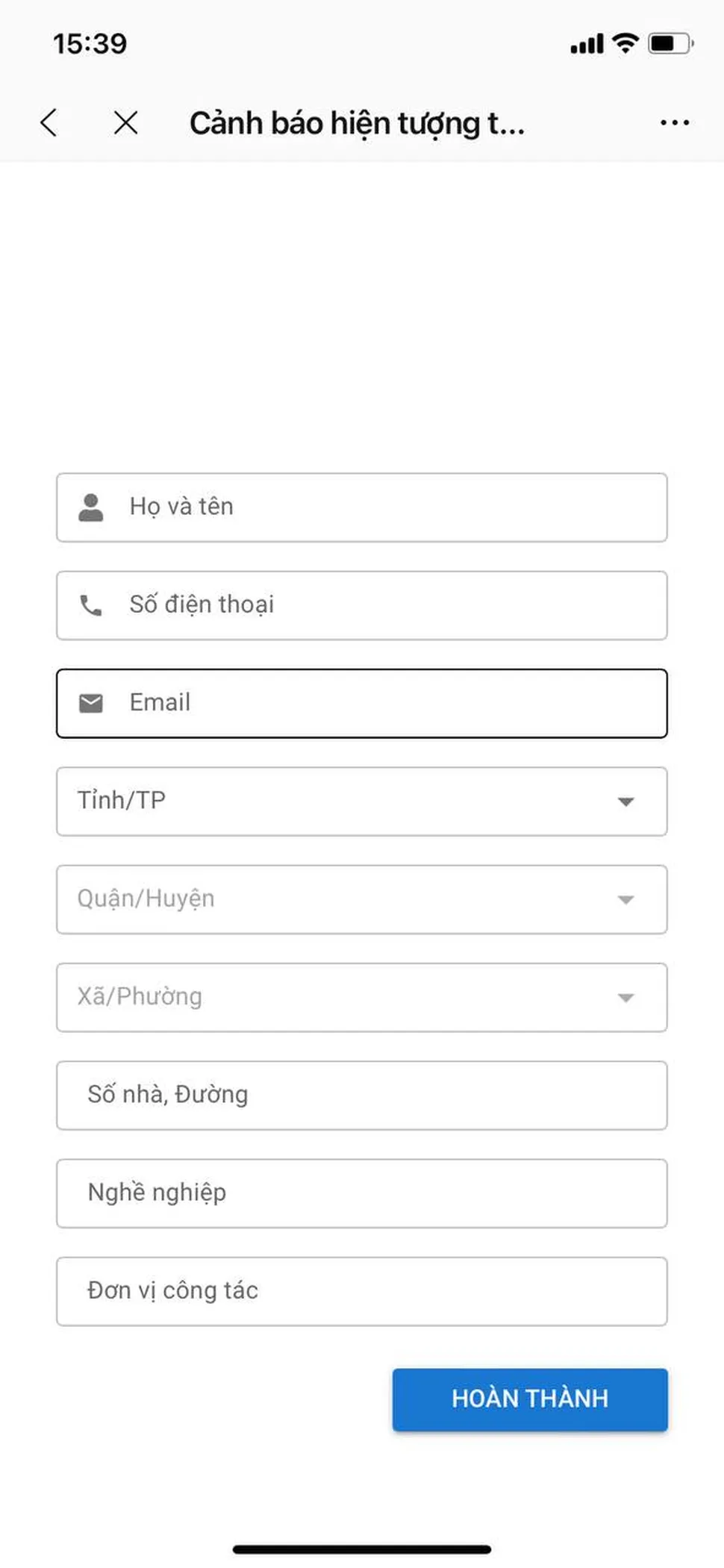Select the envelope icon in the Email field
724x1568 pixels.
pyautogui.click(x=90, y=702)
